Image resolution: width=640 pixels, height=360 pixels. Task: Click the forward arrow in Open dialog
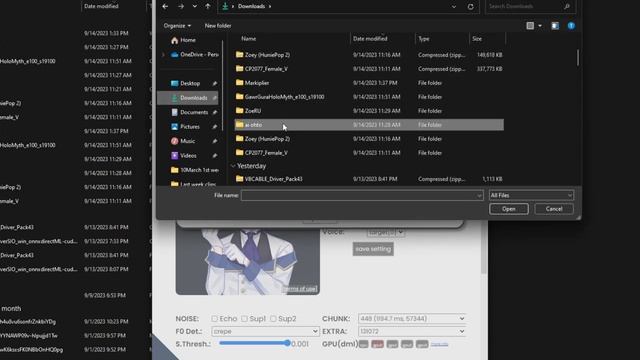pyautogui.click(x=181, y=7)
